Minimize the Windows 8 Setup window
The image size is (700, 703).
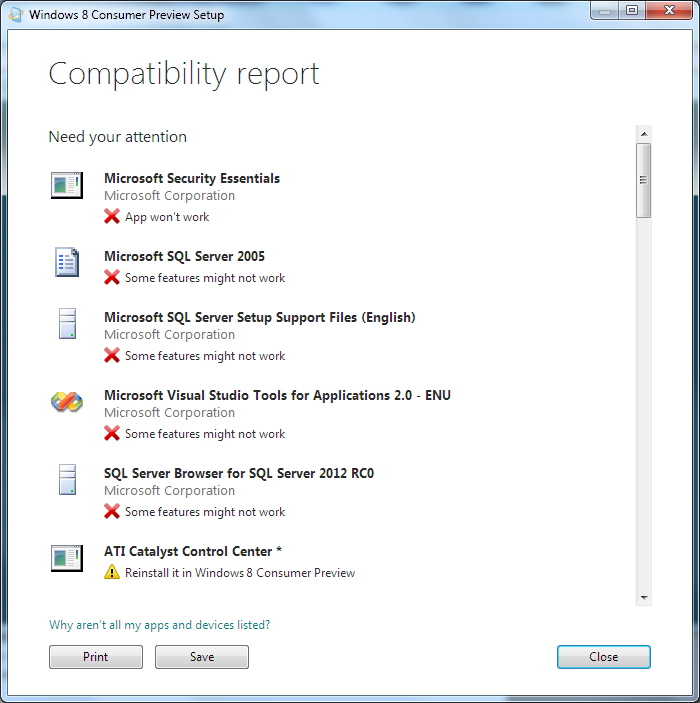tap(605, 11)
